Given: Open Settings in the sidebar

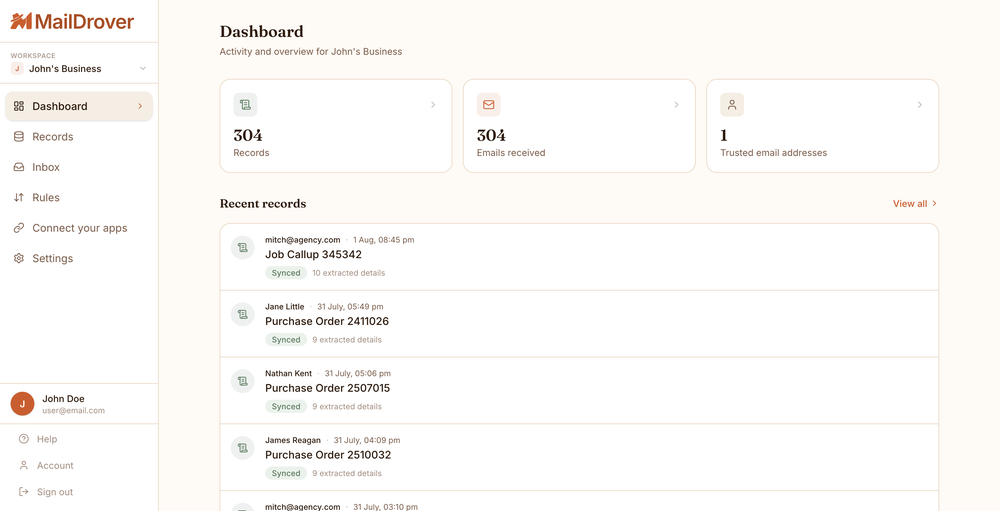Looking at the screenshot, I should click(x=79, y=258).
